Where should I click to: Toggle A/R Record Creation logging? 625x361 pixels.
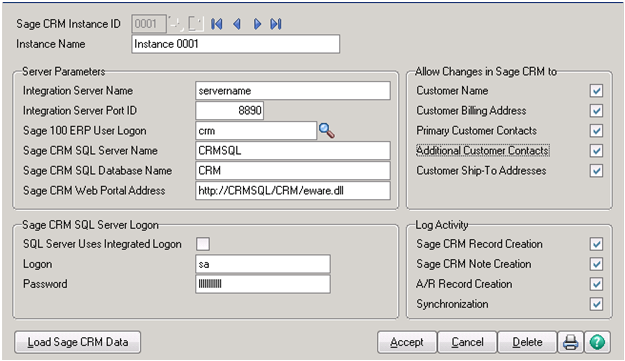point(596,284)
